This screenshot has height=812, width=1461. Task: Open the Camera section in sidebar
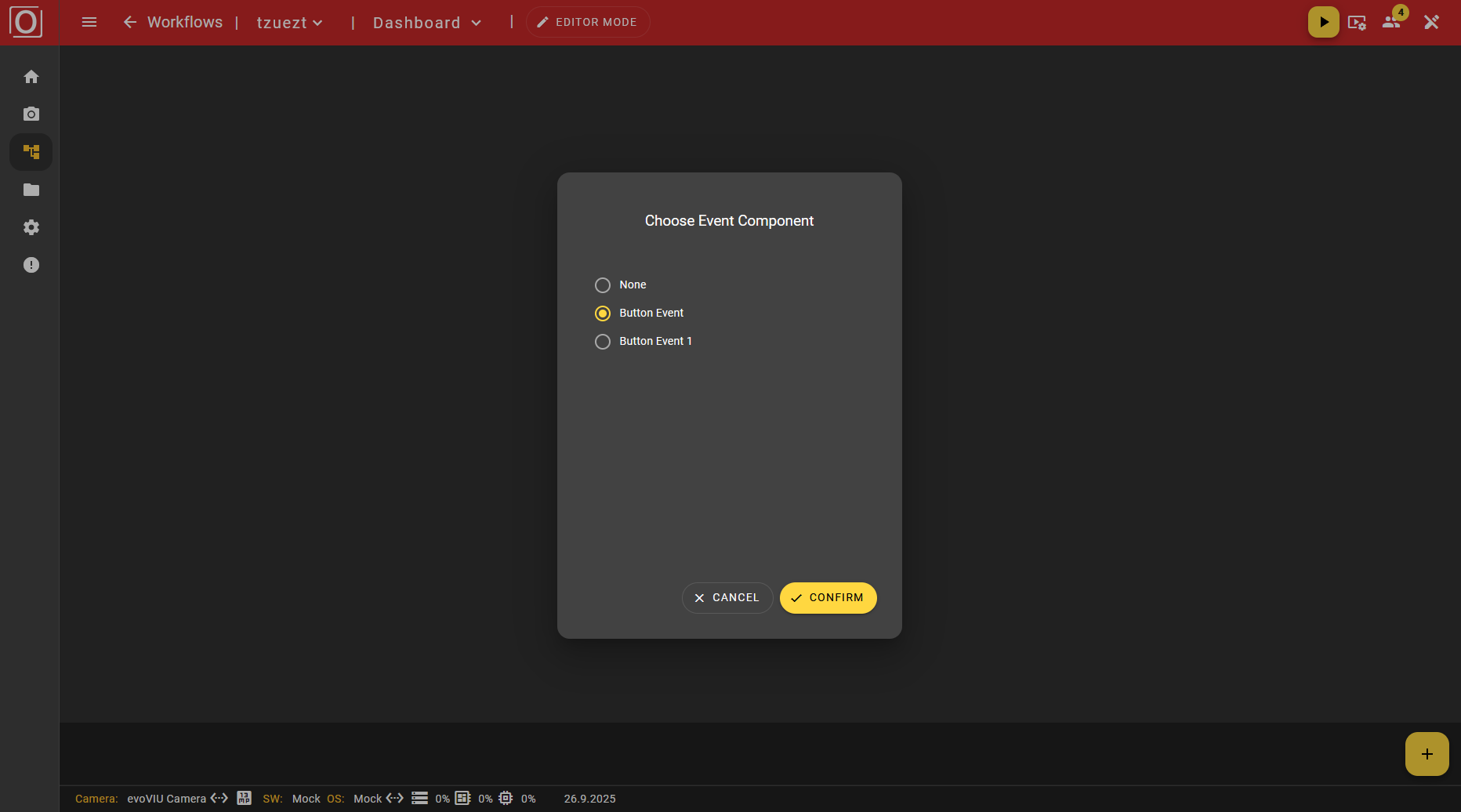31,114
